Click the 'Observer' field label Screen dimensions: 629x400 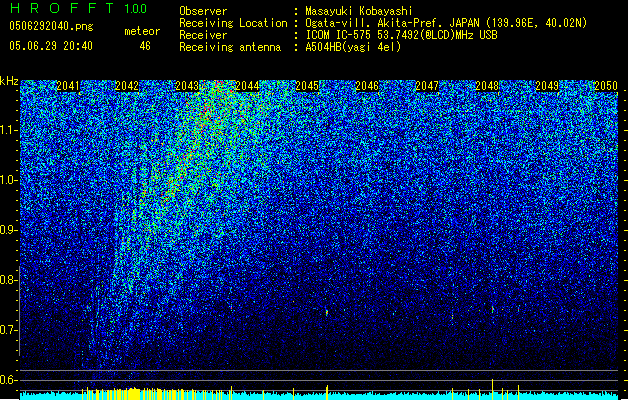[203, 11]
